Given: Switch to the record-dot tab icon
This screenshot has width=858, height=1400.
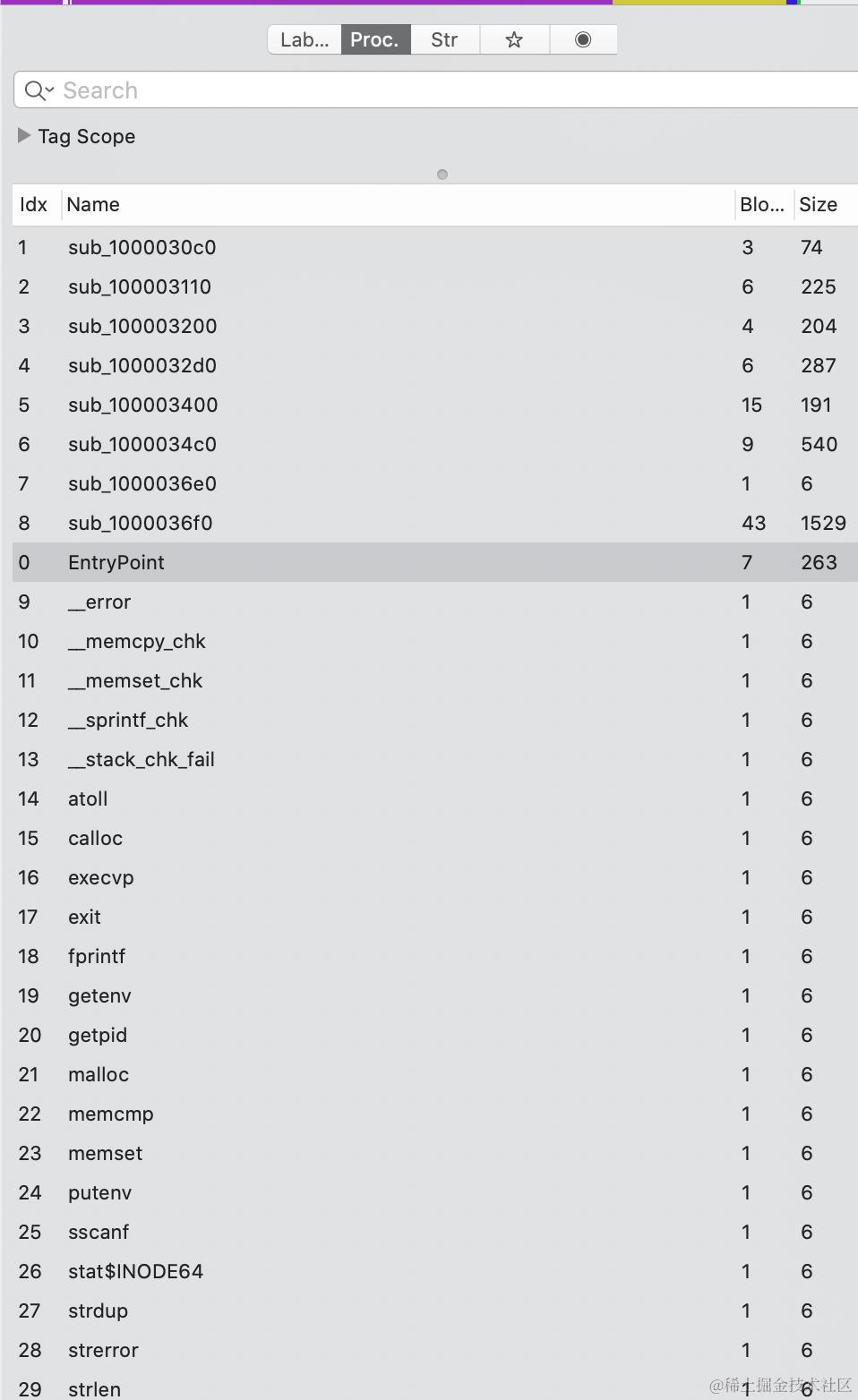Looking at the screenshot, I should coord(583,39).
